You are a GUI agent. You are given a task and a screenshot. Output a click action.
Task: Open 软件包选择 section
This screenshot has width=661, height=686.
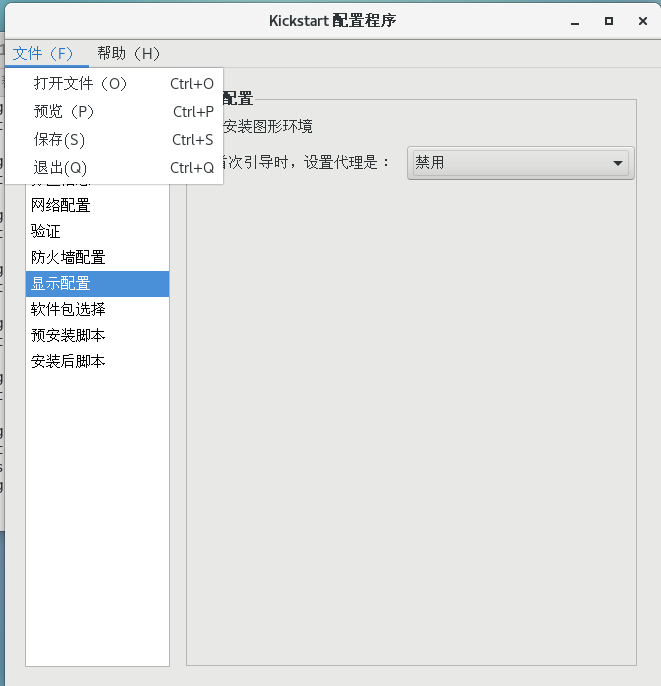[98, 310]
